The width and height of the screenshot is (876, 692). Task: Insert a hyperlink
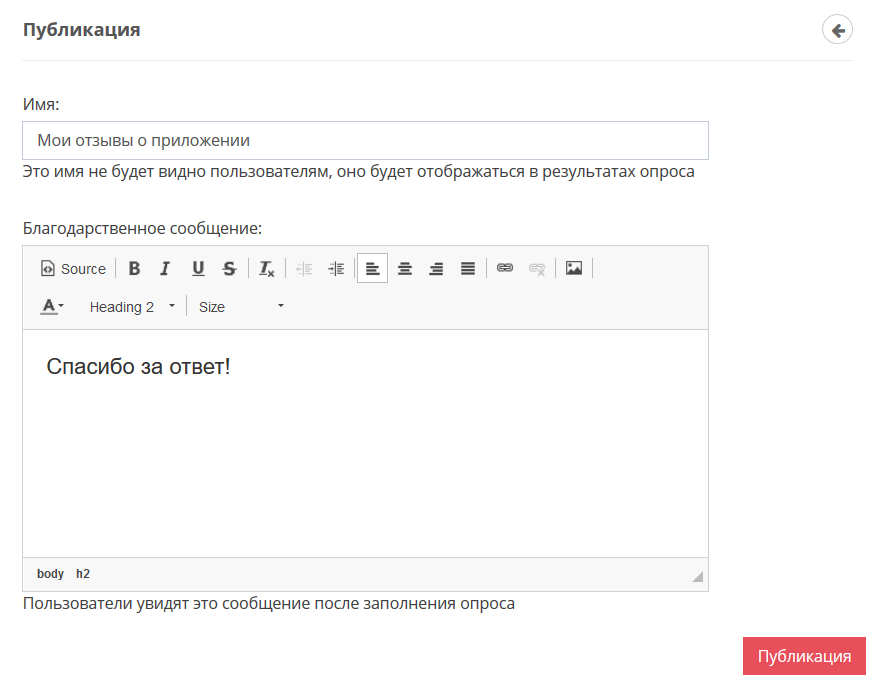(x=505, y=269)
